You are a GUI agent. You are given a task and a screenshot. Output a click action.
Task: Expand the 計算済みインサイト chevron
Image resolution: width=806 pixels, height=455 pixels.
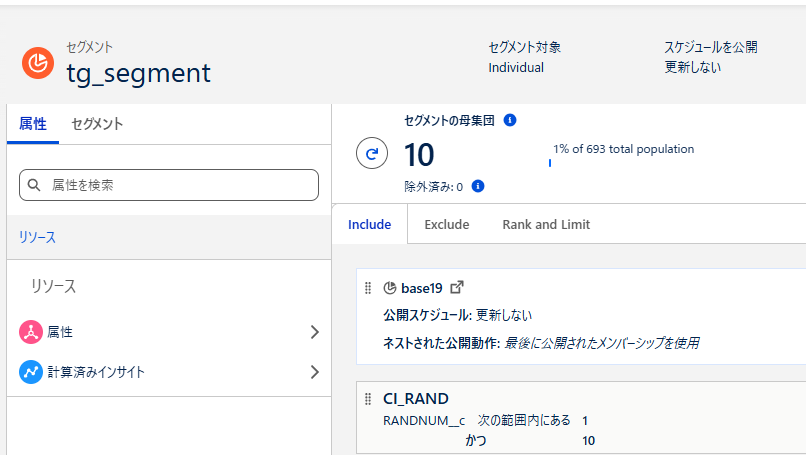coord(314,372)
